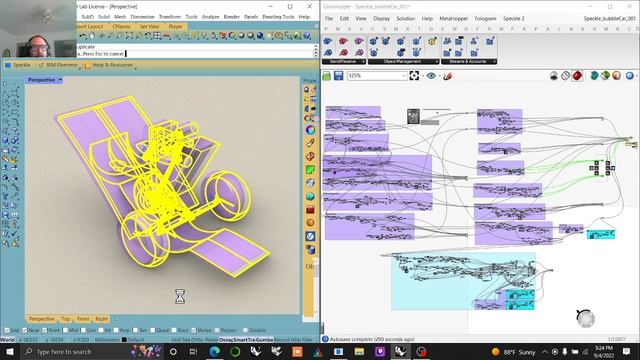Open the color wheel panel icon

[x=310, y=130]
